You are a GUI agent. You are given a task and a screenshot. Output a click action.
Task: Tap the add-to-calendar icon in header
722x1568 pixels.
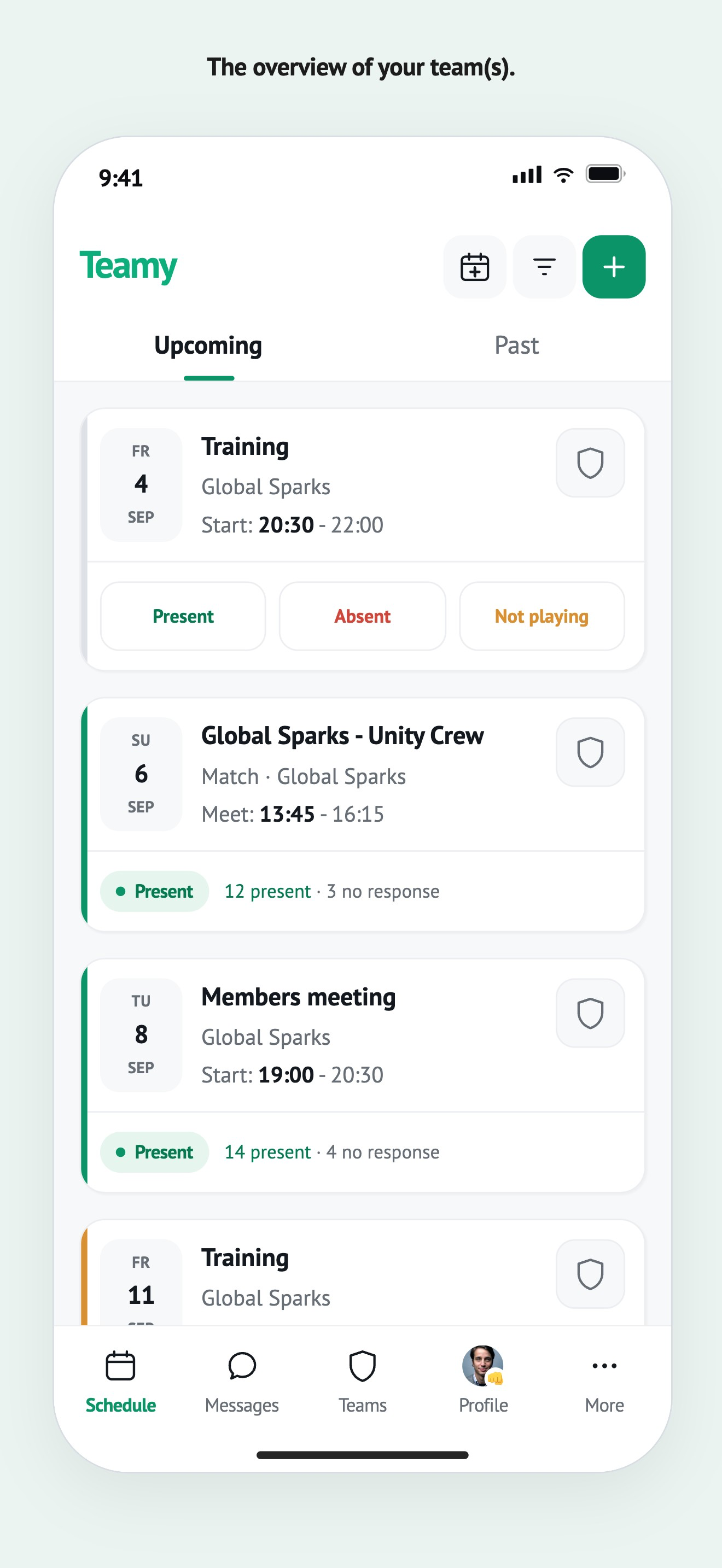474,267
